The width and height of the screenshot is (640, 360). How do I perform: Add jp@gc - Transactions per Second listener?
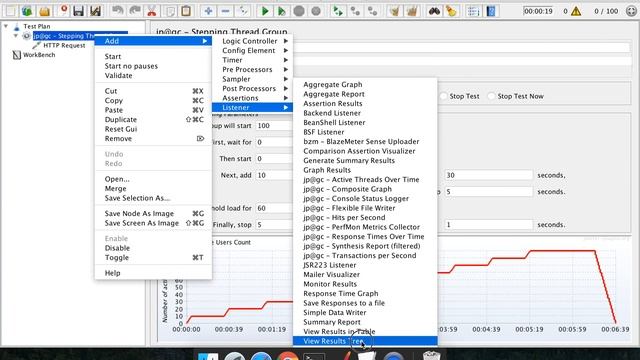point(365,256)
